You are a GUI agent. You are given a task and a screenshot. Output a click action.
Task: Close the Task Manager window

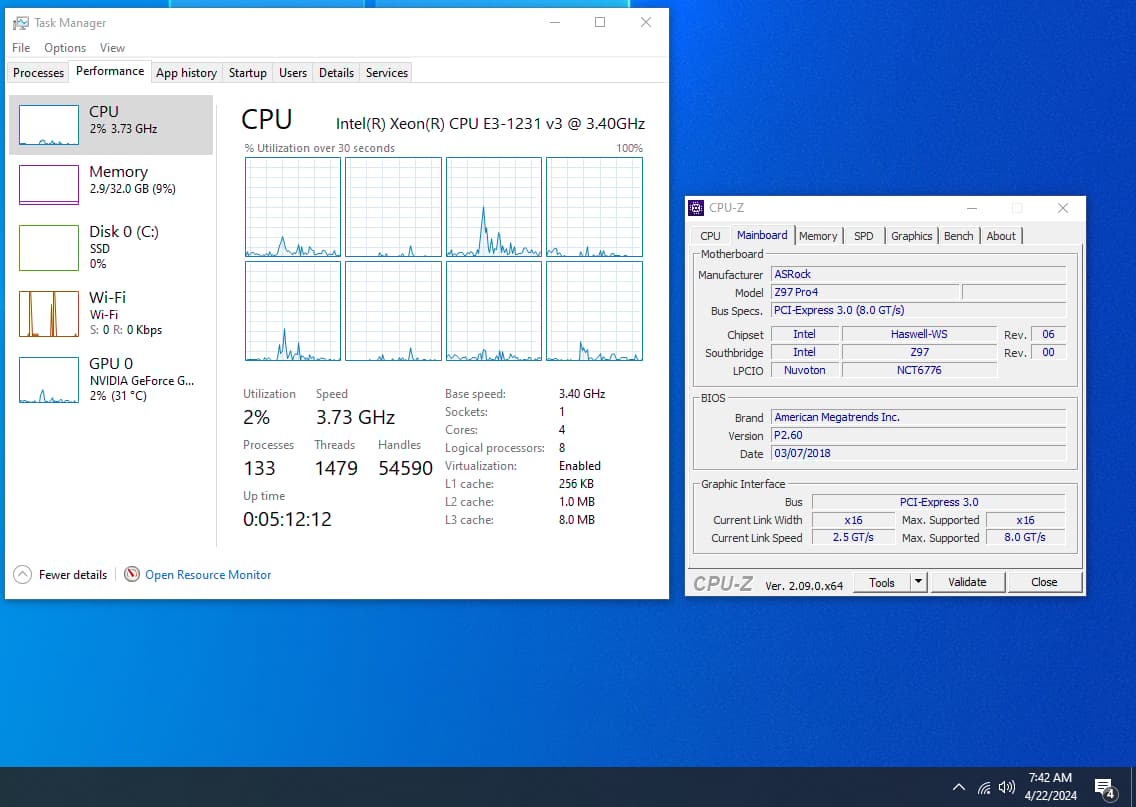point(646,22)
